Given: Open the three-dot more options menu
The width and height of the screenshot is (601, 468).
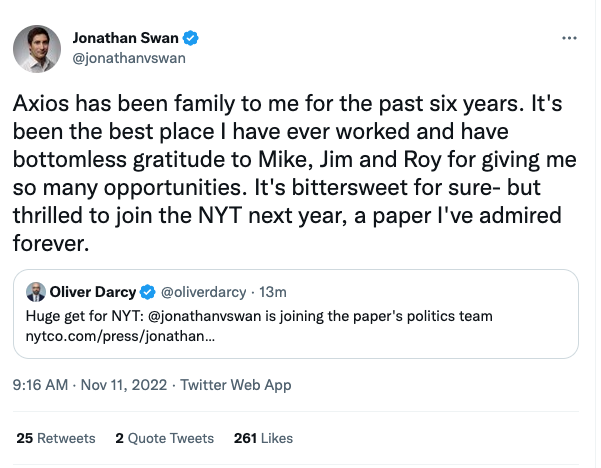Looking at the screenshot, I should click(x=569, y=38).
